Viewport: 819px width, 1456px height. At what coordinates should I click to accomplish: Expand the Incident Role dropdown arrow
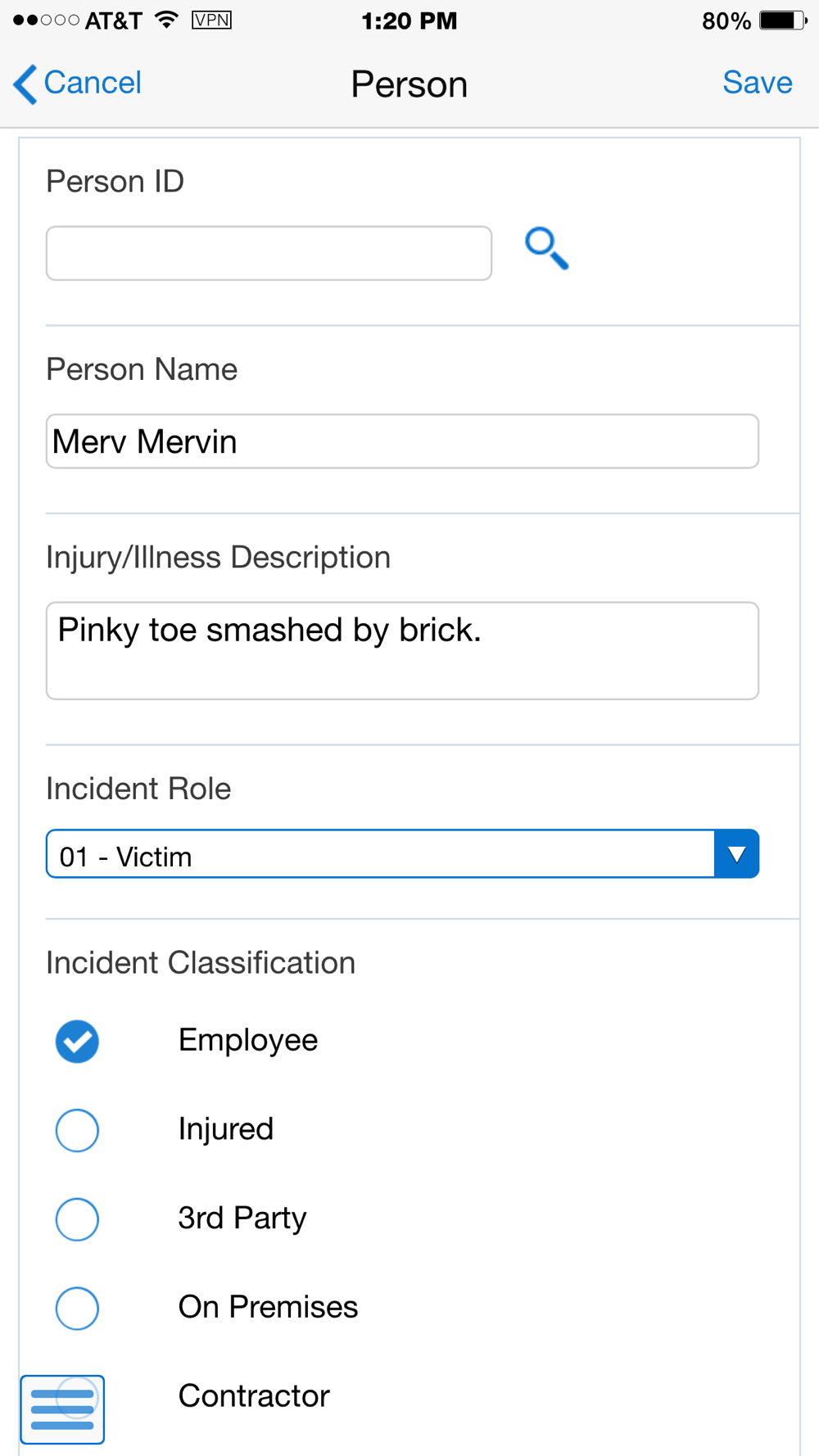pos(736,854)
